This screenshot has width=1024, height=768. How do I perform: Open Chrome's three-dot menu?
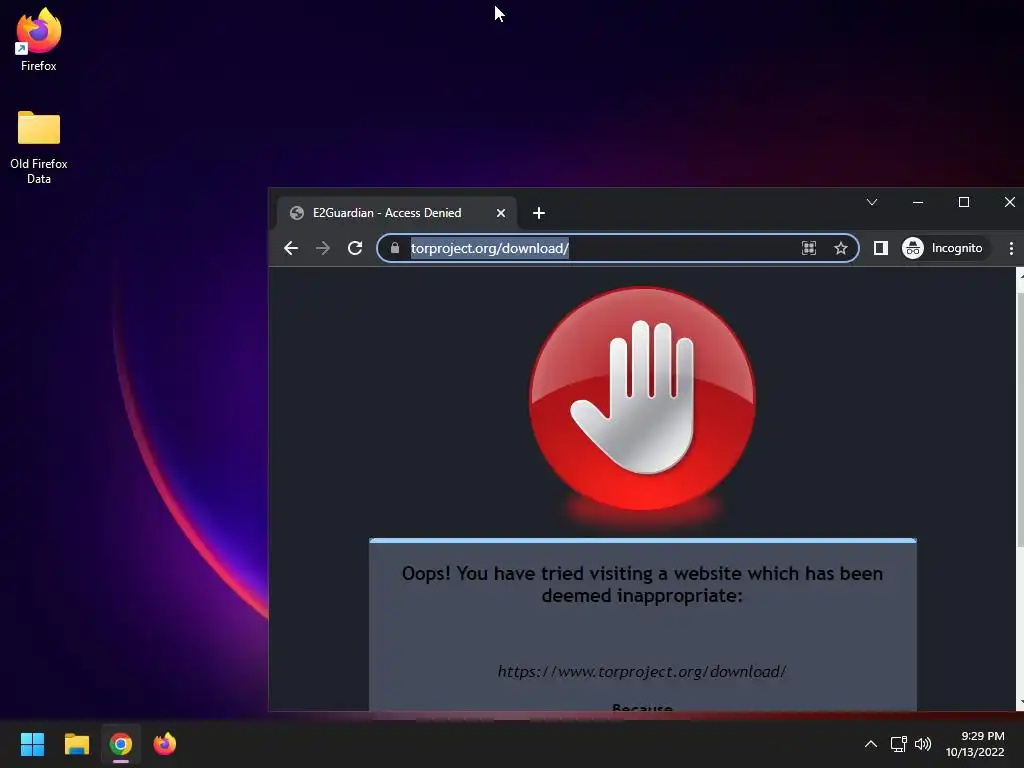tap(1011, 248)
